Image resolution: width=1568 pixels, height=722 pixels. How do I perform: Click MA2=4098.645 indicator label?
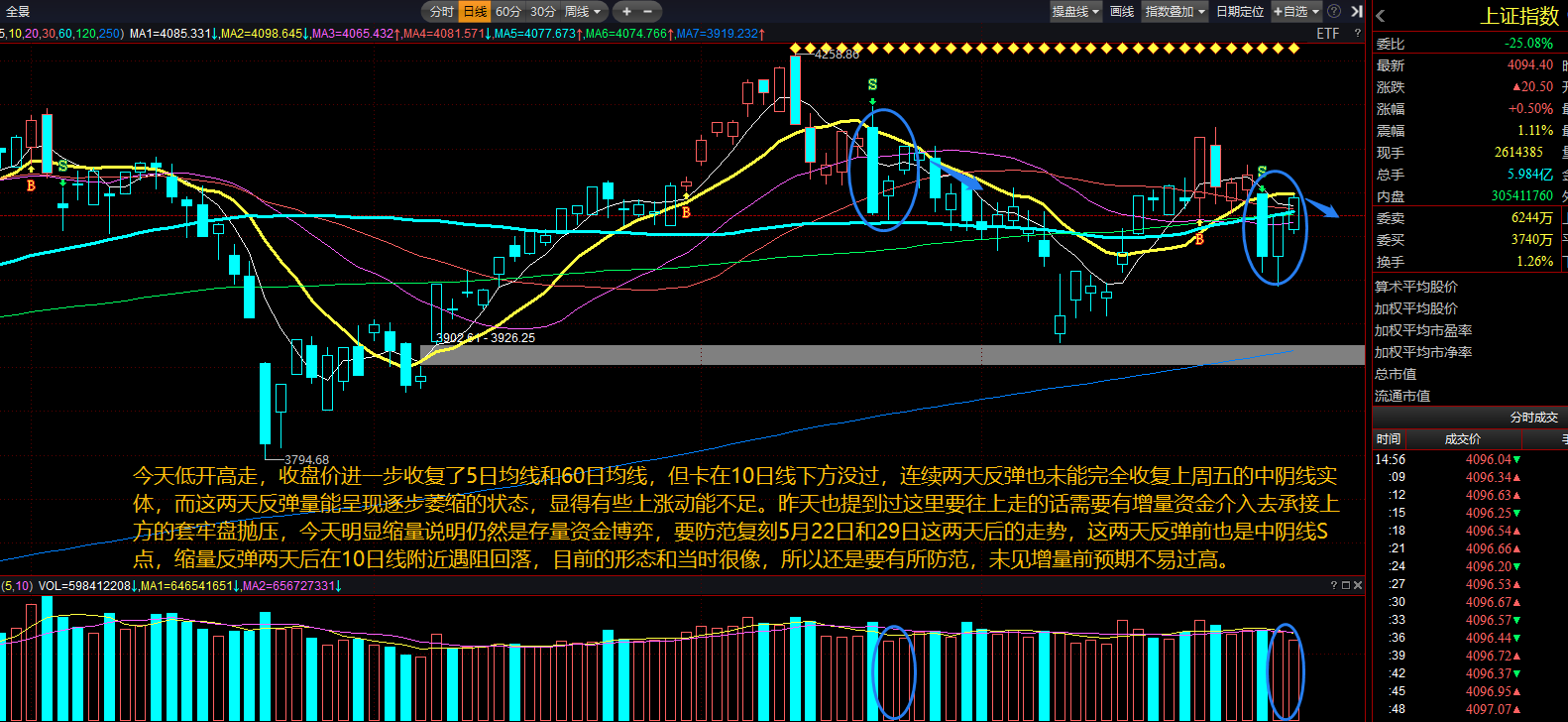click(265, 34)
